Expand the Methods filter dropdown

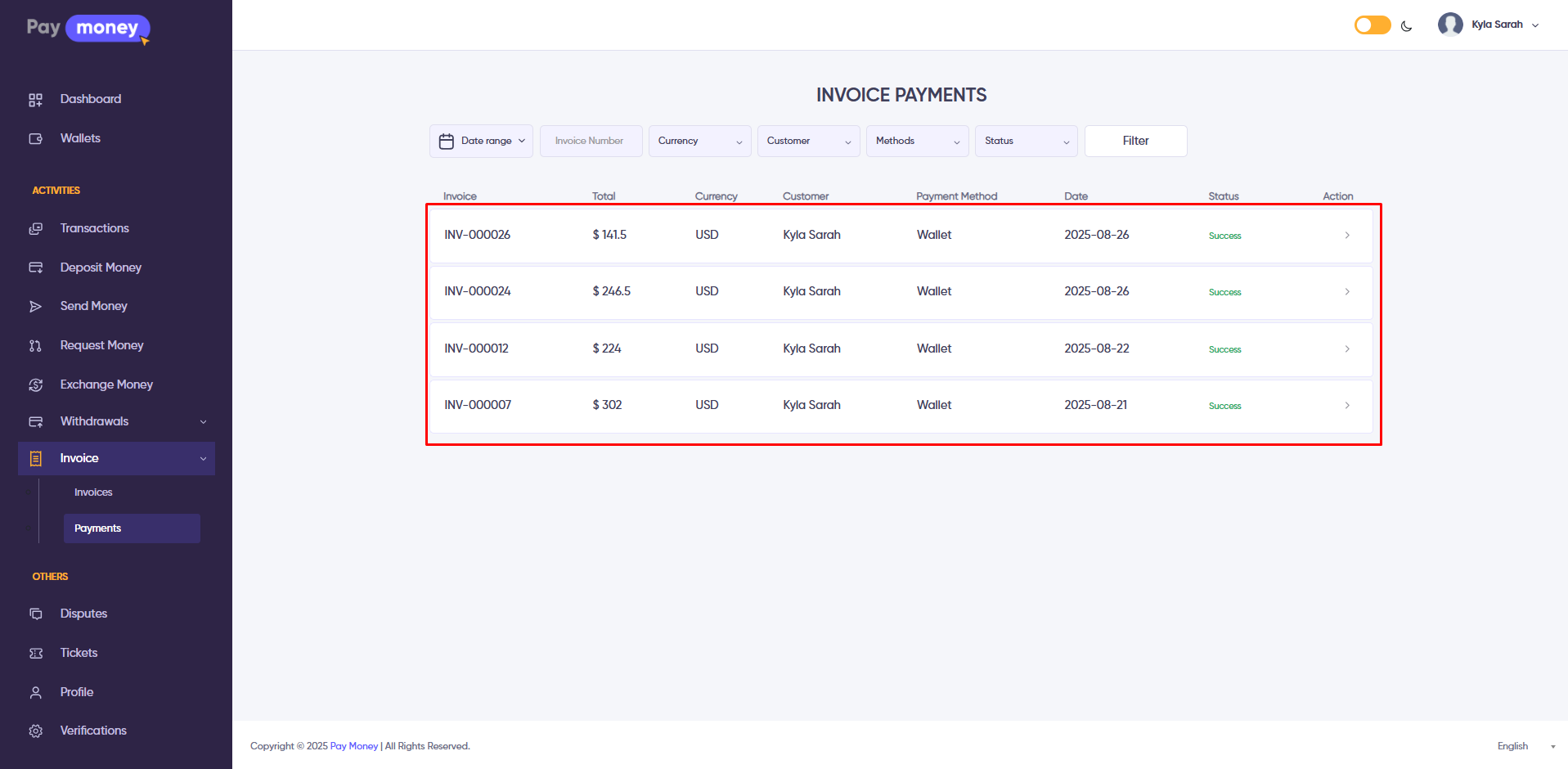click(x=917, y=141)
